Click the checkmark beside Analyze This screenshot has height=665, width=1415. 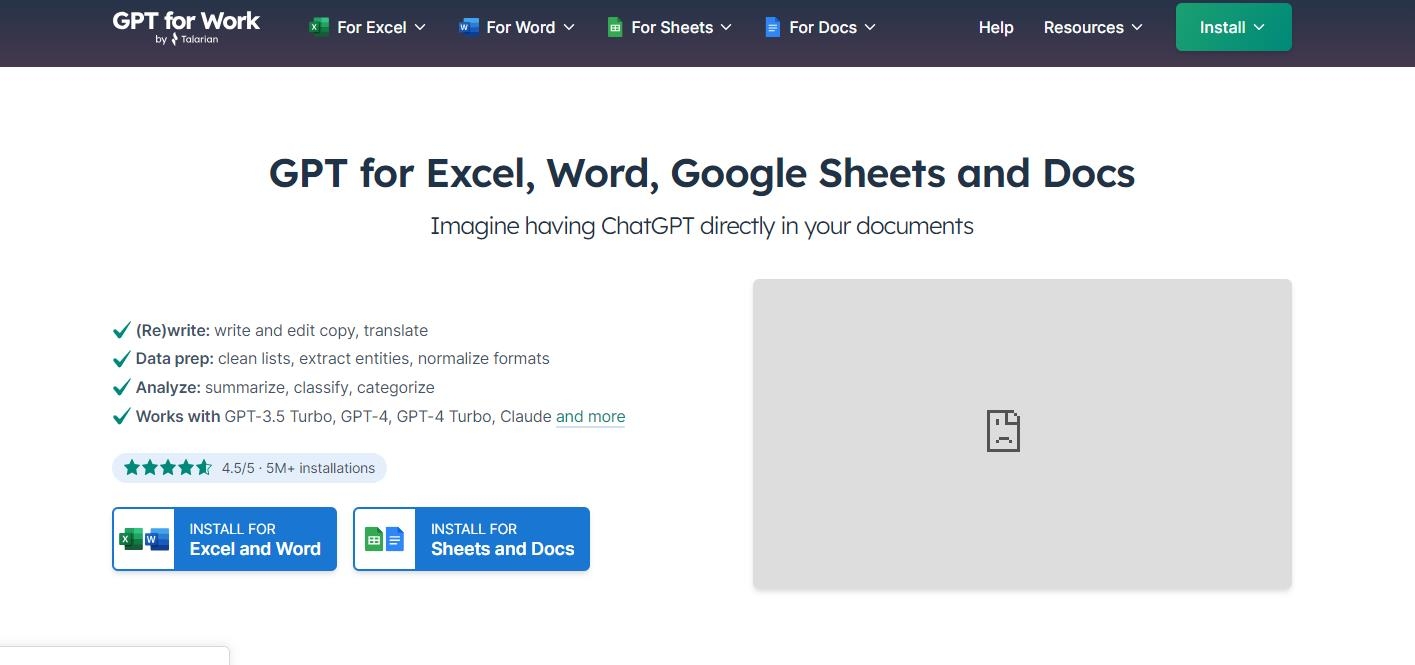(122, 387)
